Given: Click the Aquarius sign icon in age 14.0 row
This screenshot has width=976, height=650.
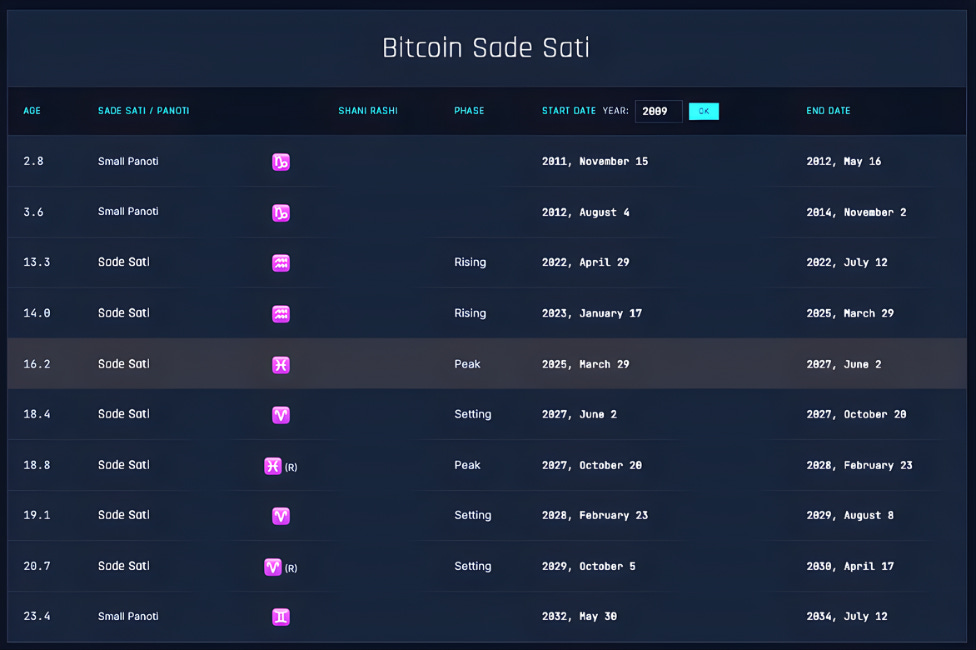Looking at the screenshot, I should coord(281,314).
